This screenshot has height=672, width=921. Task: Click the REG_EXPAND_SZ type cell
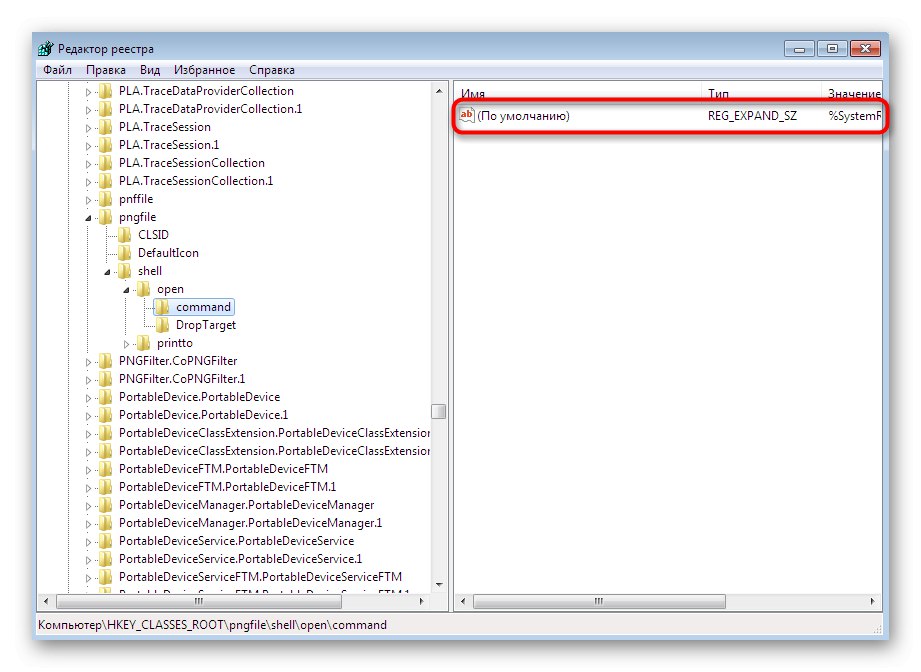(x=752, y=116)
